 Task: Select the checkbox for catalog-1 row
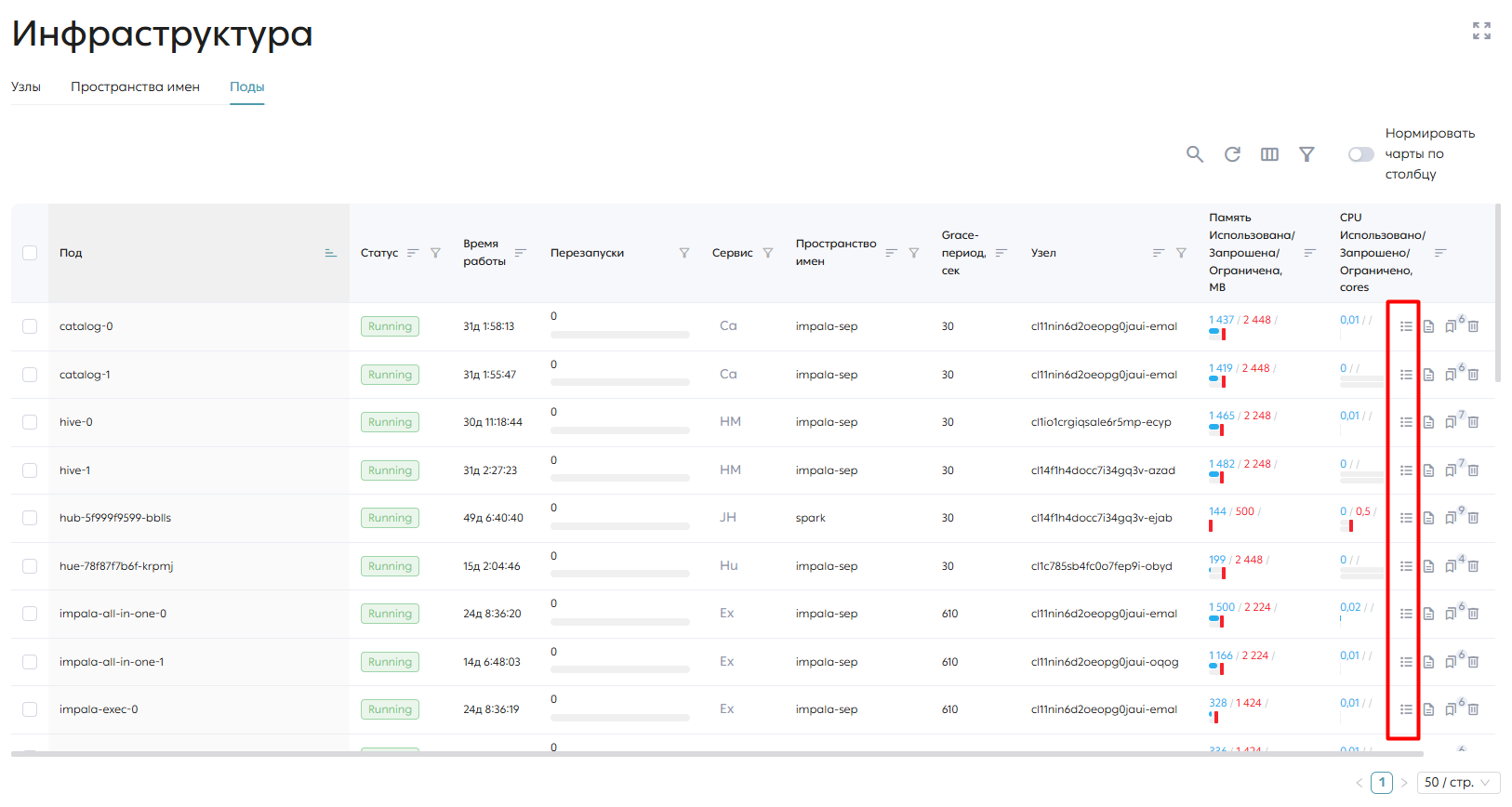(30, 375)
